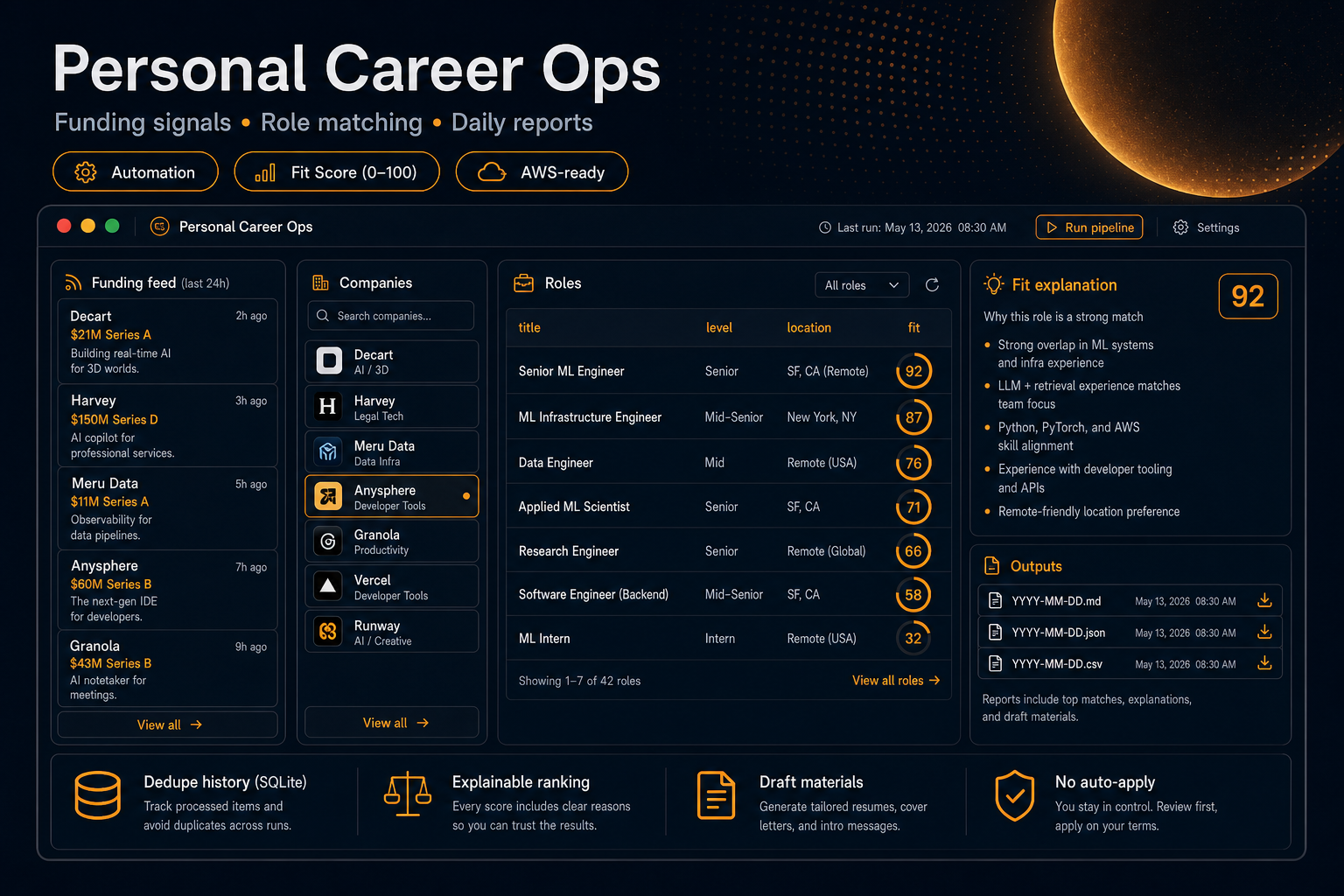1344x896 pixels.
Task: Click the Outputs document icon
Action: click(x=991, y=566)
